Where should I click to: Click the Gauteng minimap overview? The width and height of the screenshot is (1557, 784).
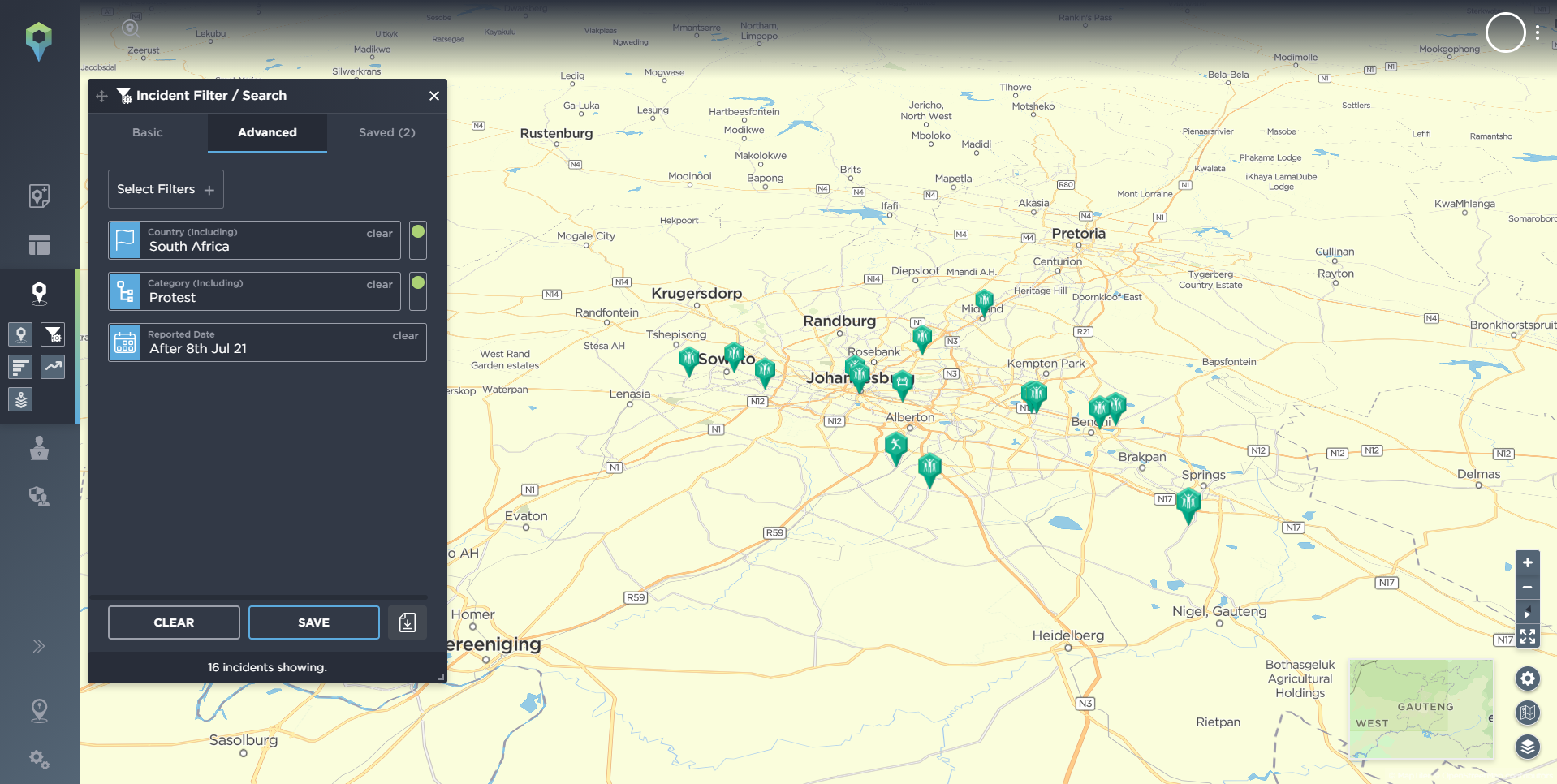point(1421,709)
